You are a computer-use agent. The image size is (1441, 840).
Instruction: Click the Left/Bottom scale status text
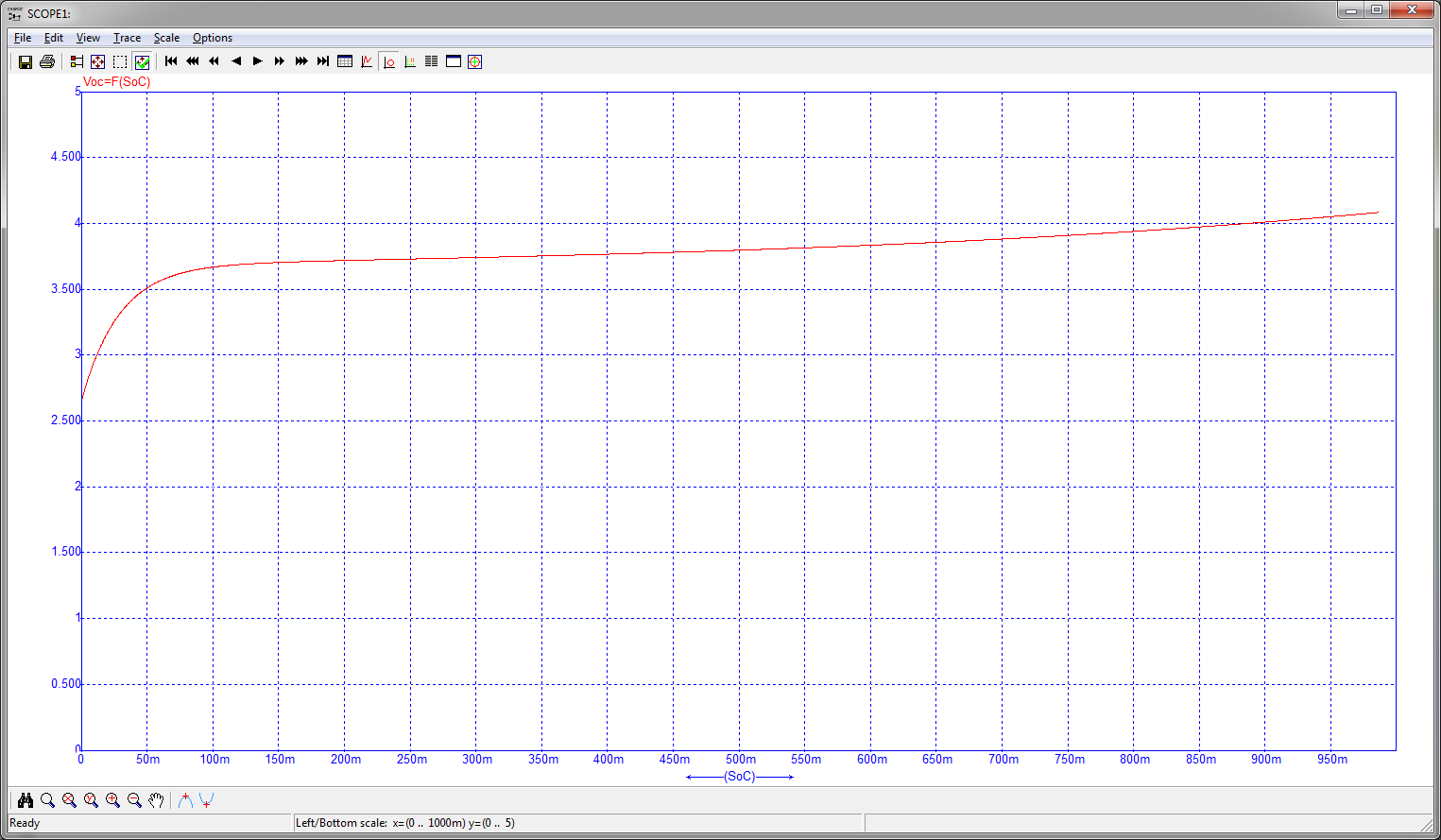(x=405, y=823)
